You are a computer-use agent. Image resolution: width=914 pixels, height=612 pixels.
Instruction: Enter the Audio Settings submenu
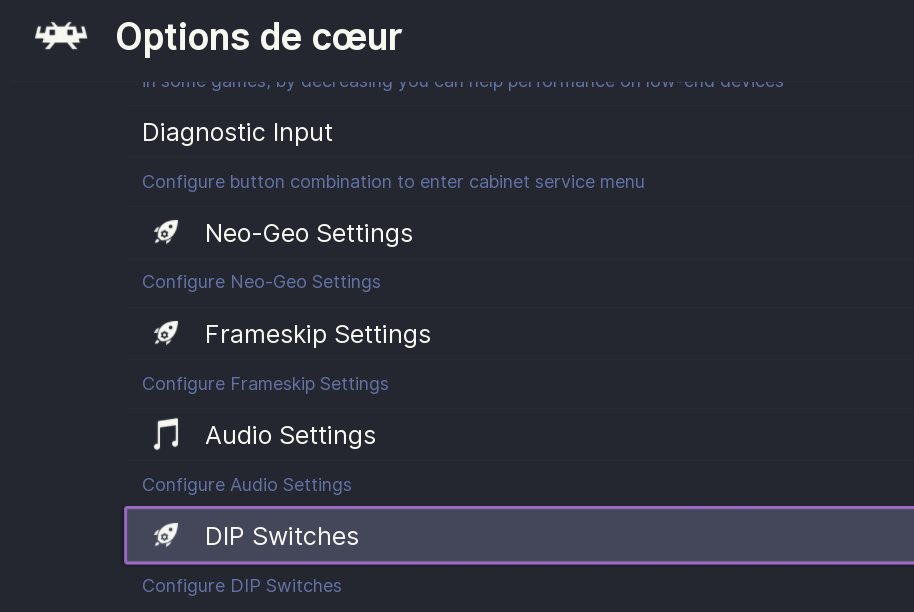click(290, 435)
